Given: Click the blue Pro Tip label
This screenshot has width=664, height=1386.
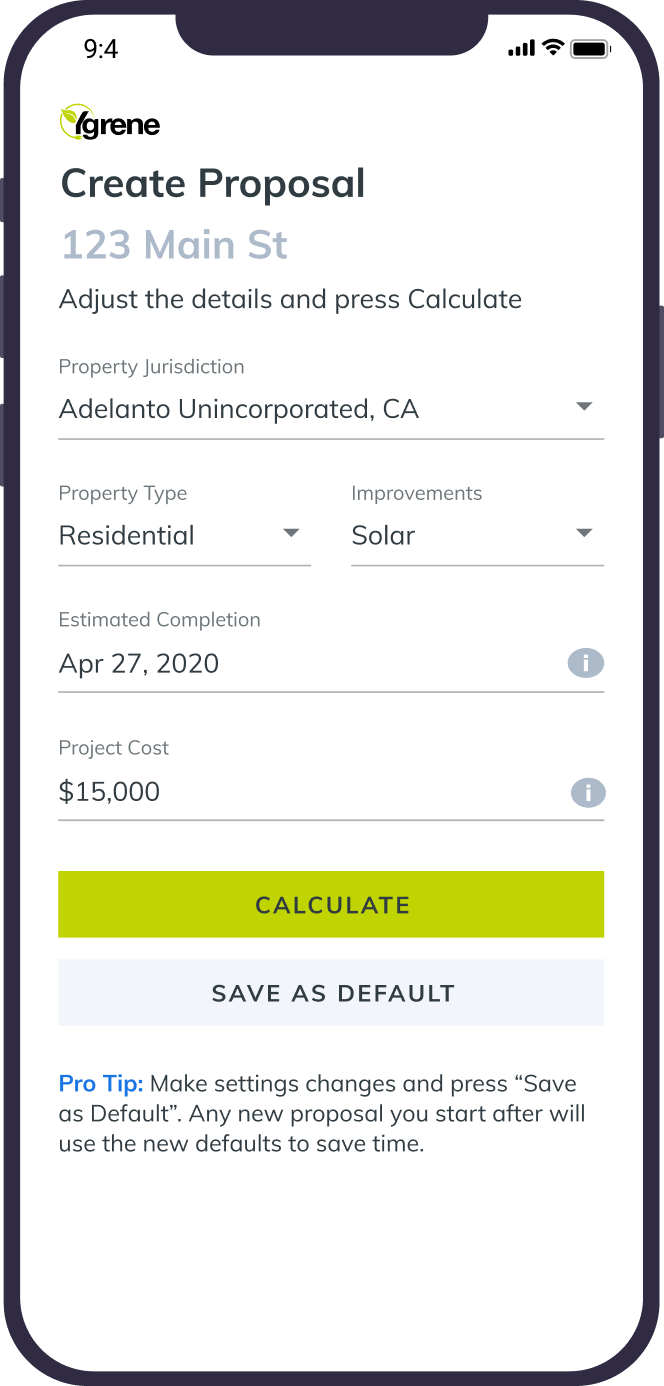Looking at the screenshot, I should 101,1084.
